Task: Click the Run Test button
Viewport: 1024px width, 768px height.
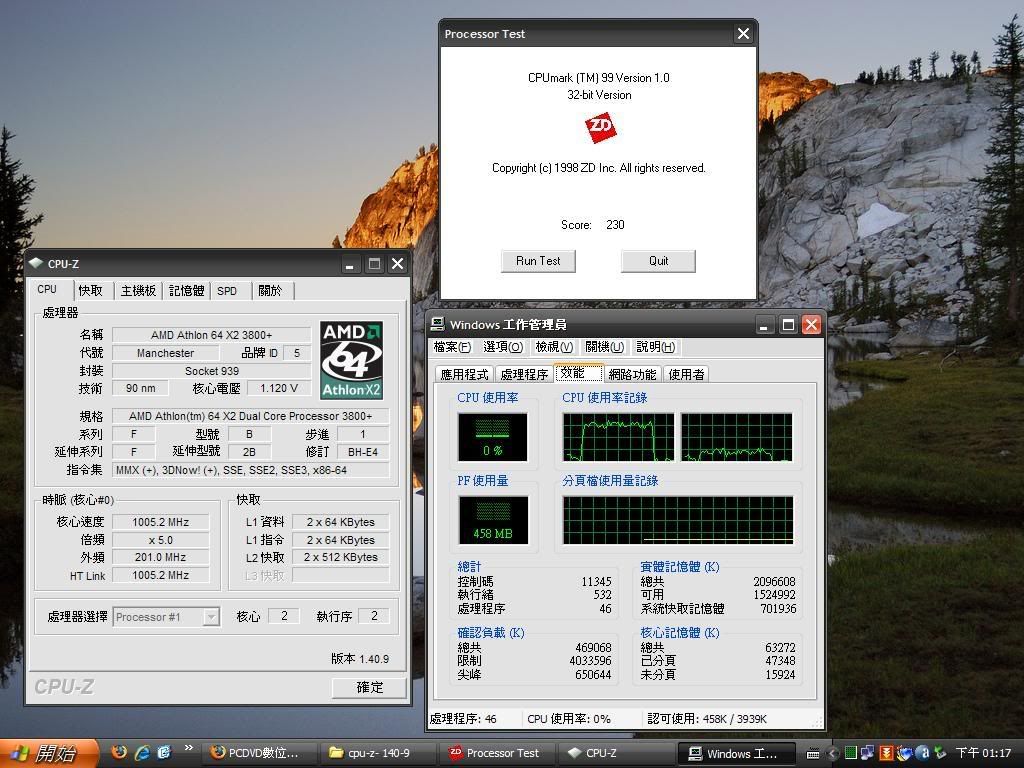Action: 538,261
